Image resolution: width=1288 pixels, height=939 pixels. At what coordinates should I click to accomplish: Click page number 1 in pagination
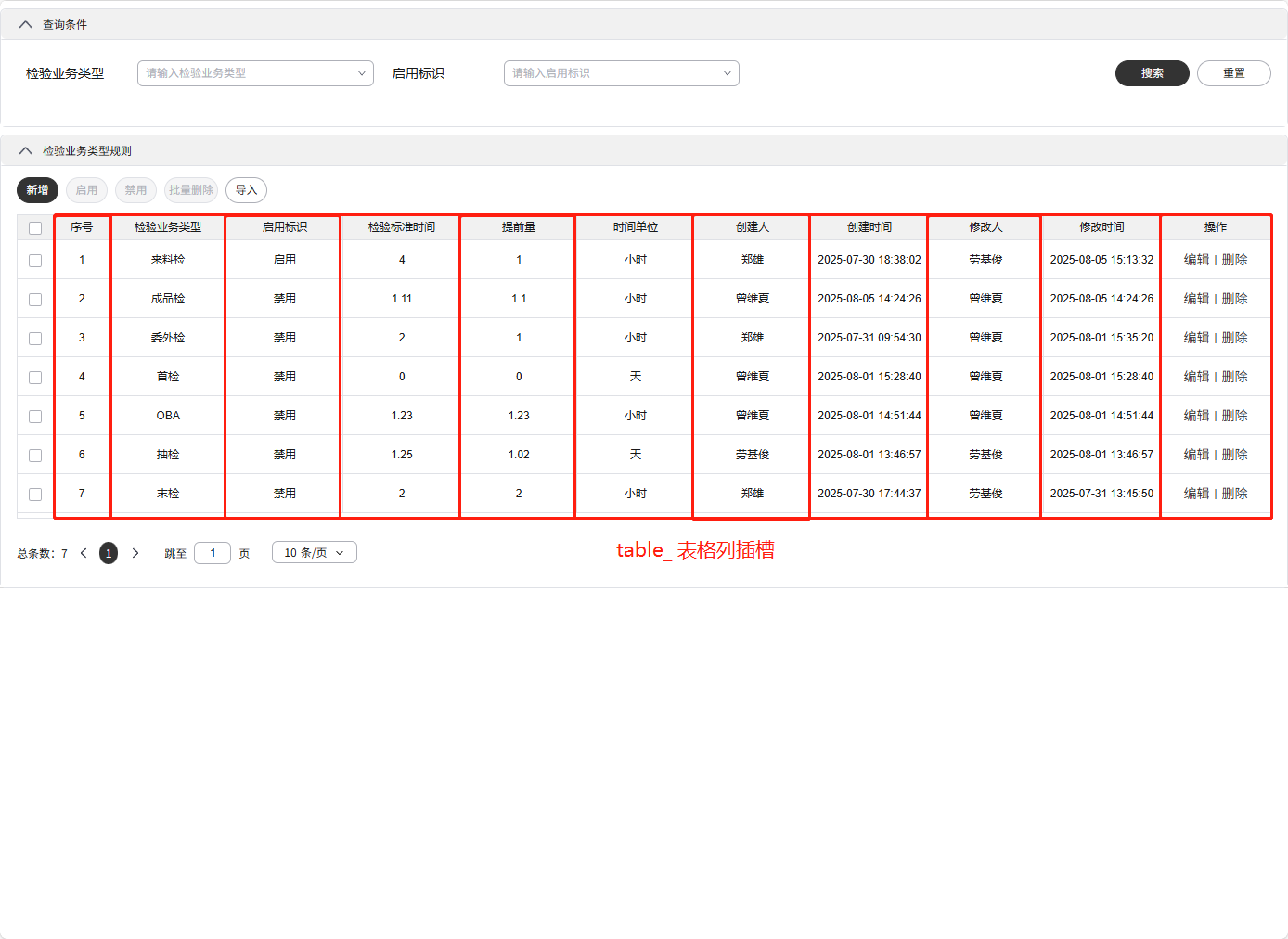pos(109,553)
